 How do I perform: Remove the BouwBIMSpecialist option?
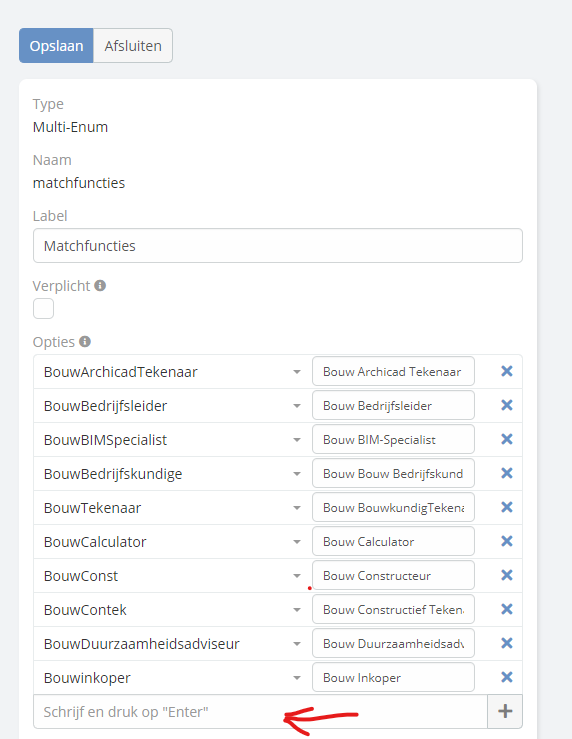[x=507, y=439]
